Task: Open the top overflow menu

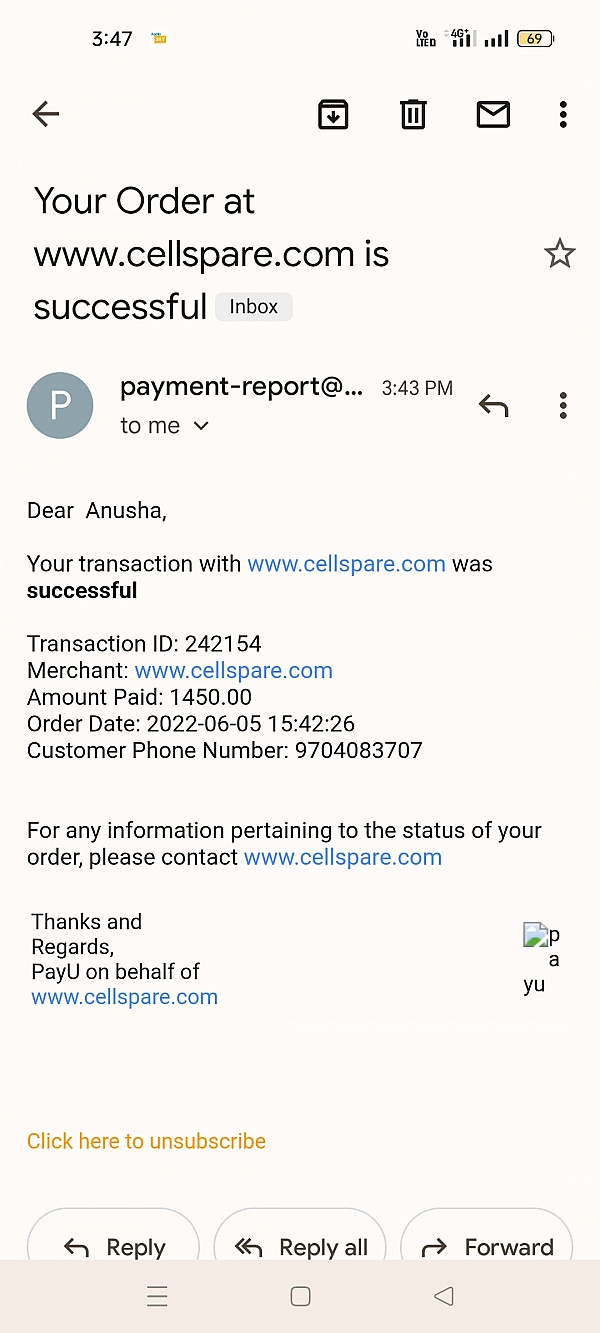Action: tap(563, 115)
